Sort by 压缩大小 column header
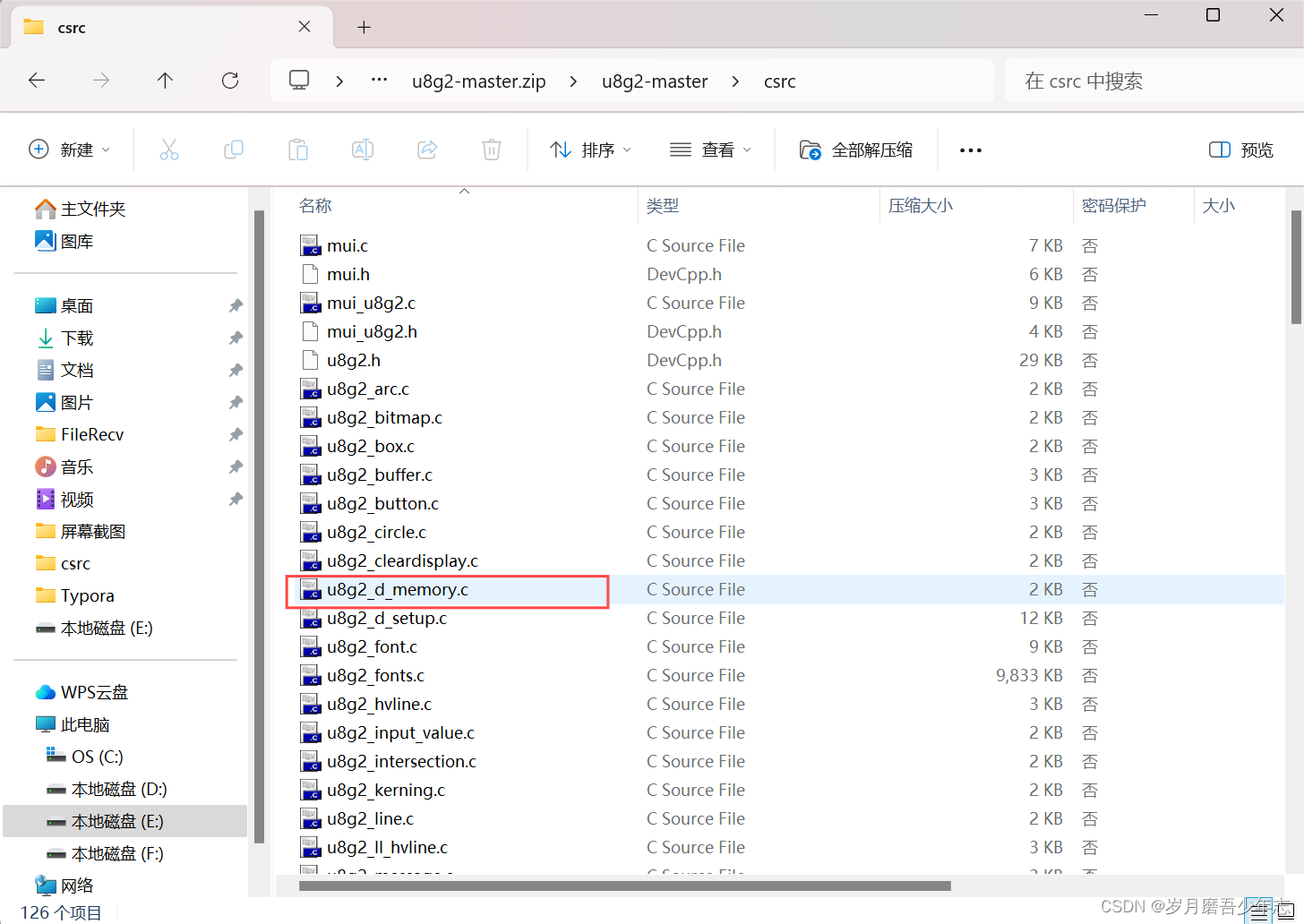 pos(921,206)
